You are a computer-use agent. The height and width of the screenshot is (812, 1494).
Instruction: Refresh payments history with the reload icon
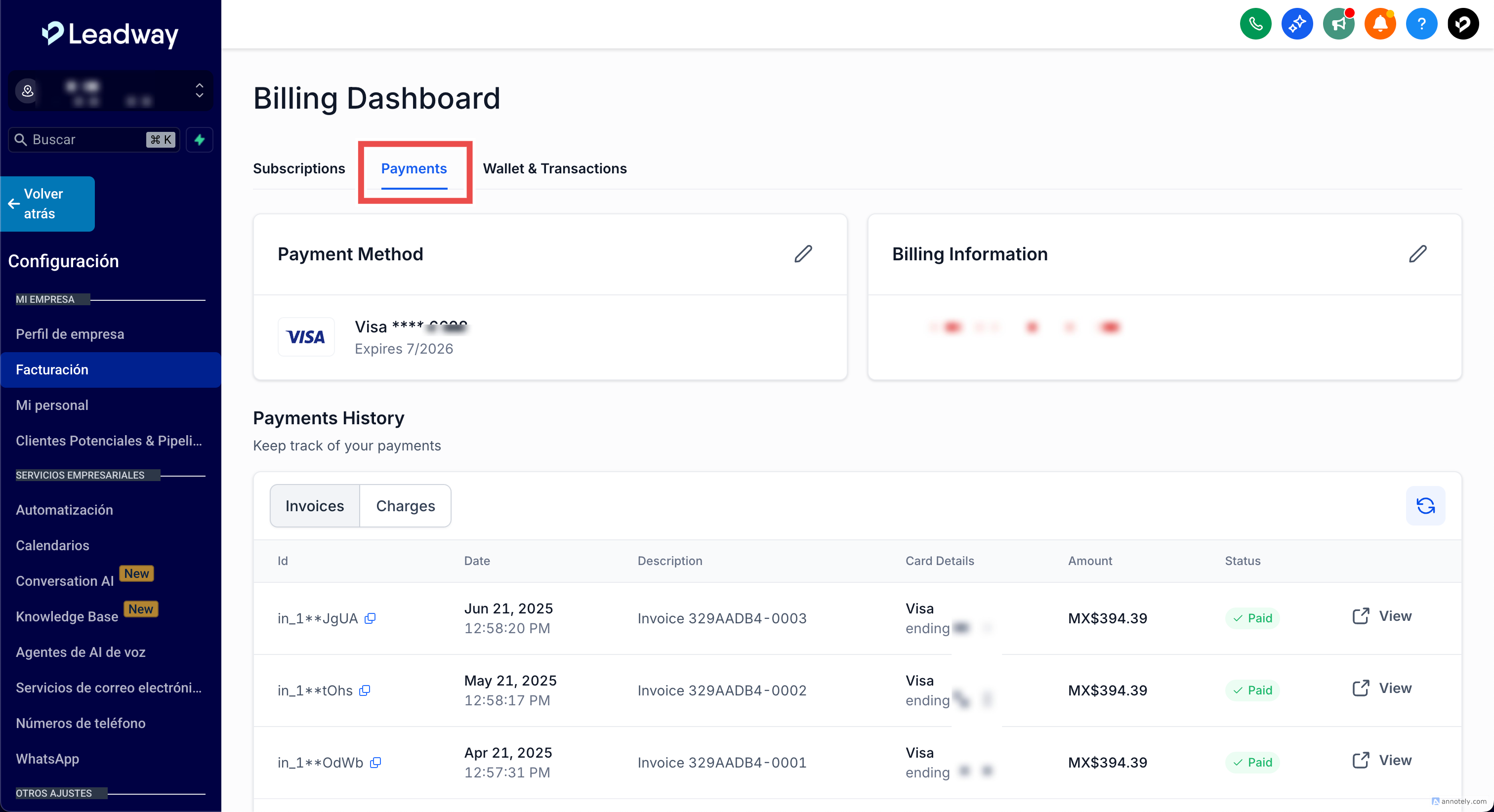1425,506
